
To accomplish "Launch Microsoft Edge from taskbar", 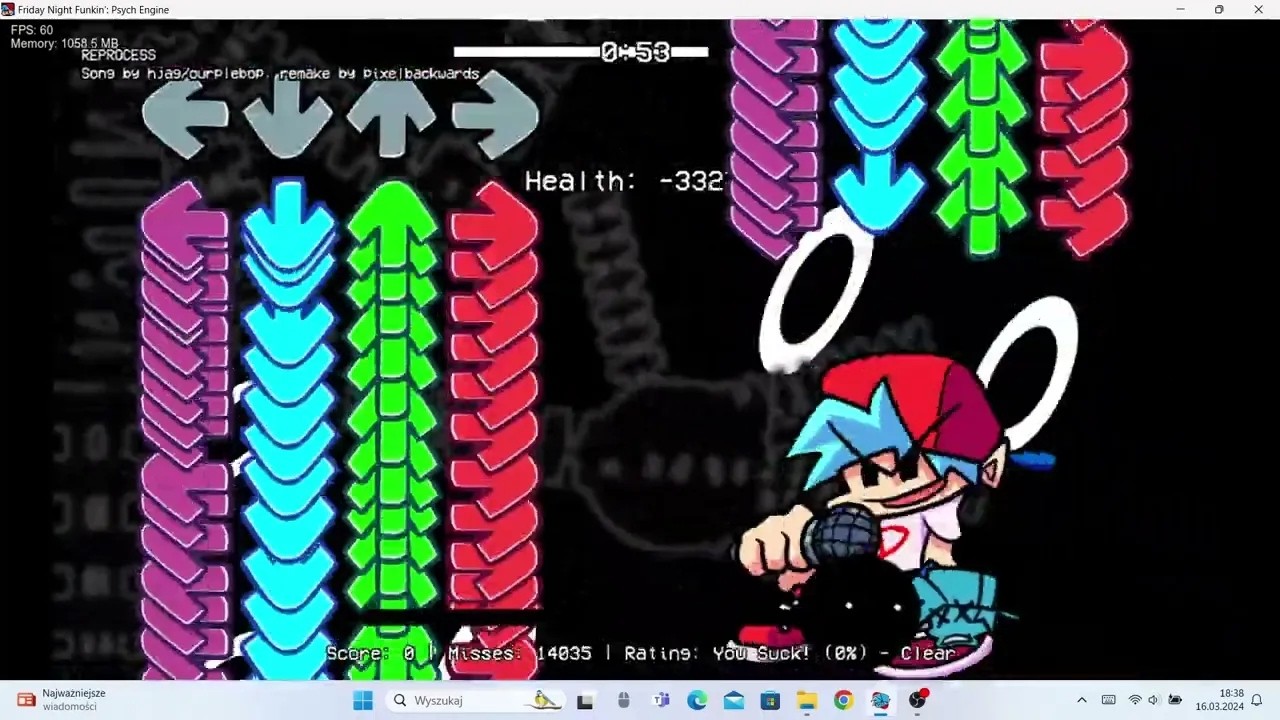I will [x=697, y=700].
